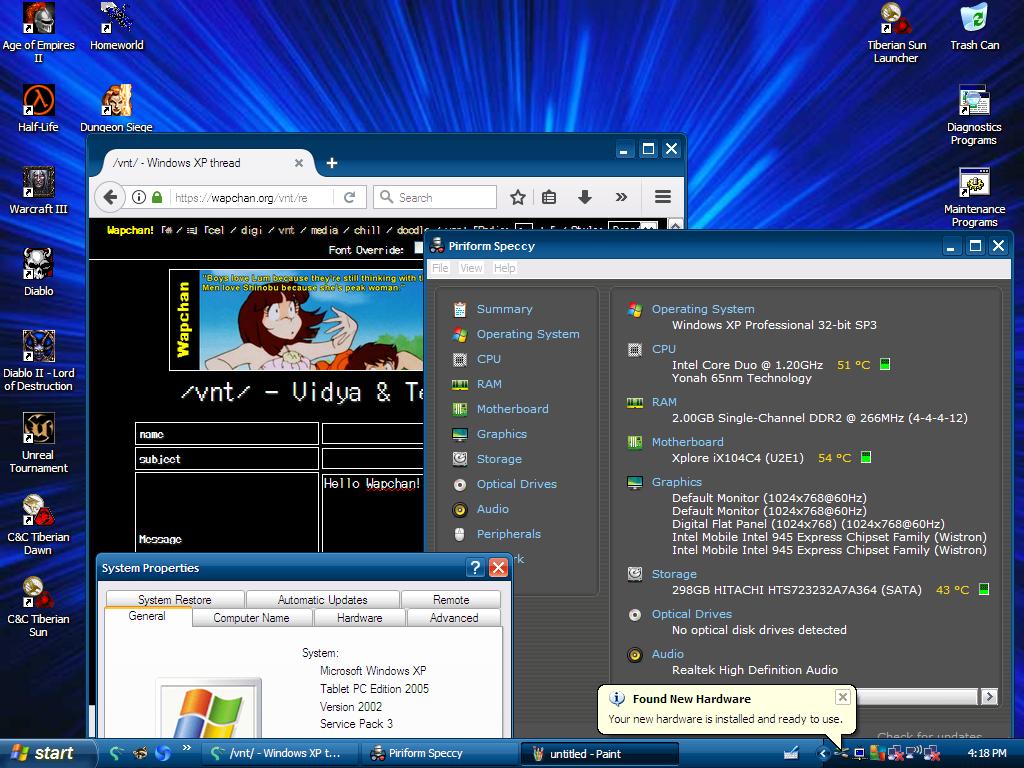
Task: Open the Computer Name tab
Action: click(x=251, y=618)
